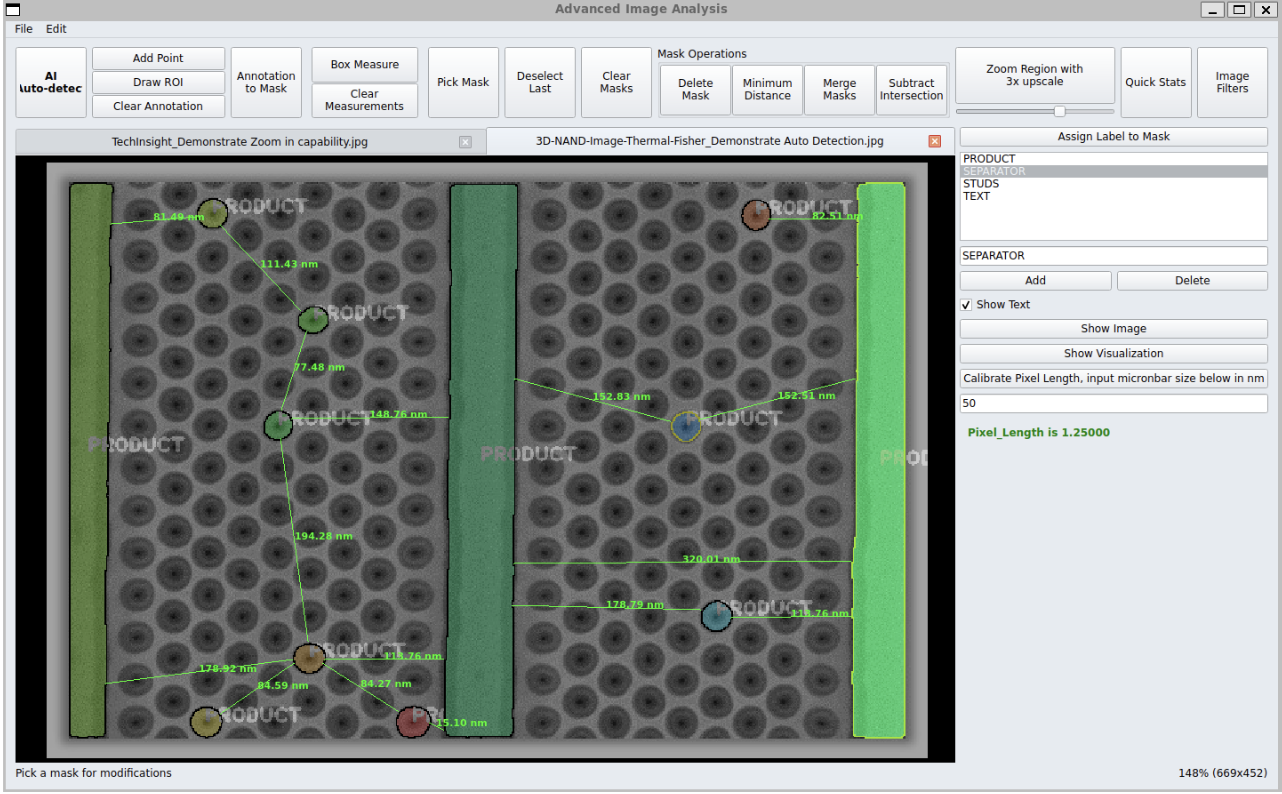Click Deselect Last button
The image size is (1282, 794).
pos(540,82)
